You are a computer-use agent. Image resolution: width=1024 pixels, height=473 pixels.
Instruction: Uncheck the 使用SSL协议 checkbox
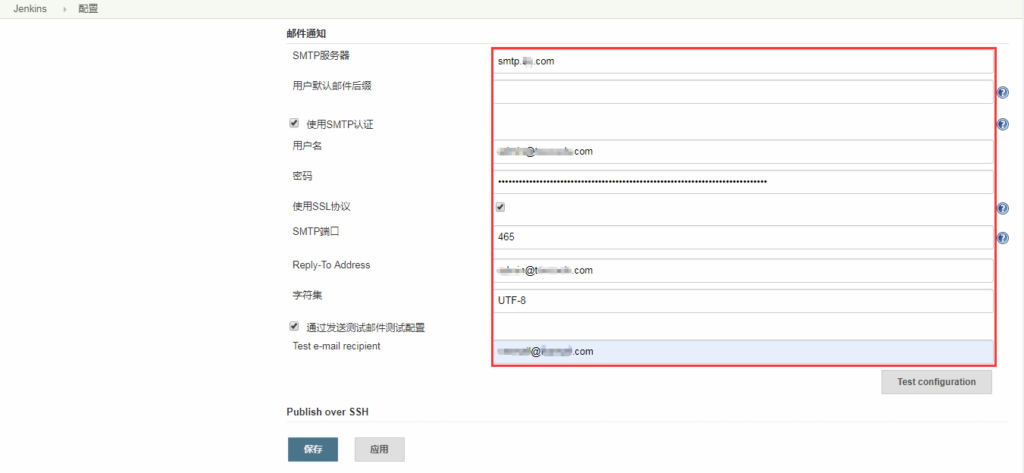[500, 207]
